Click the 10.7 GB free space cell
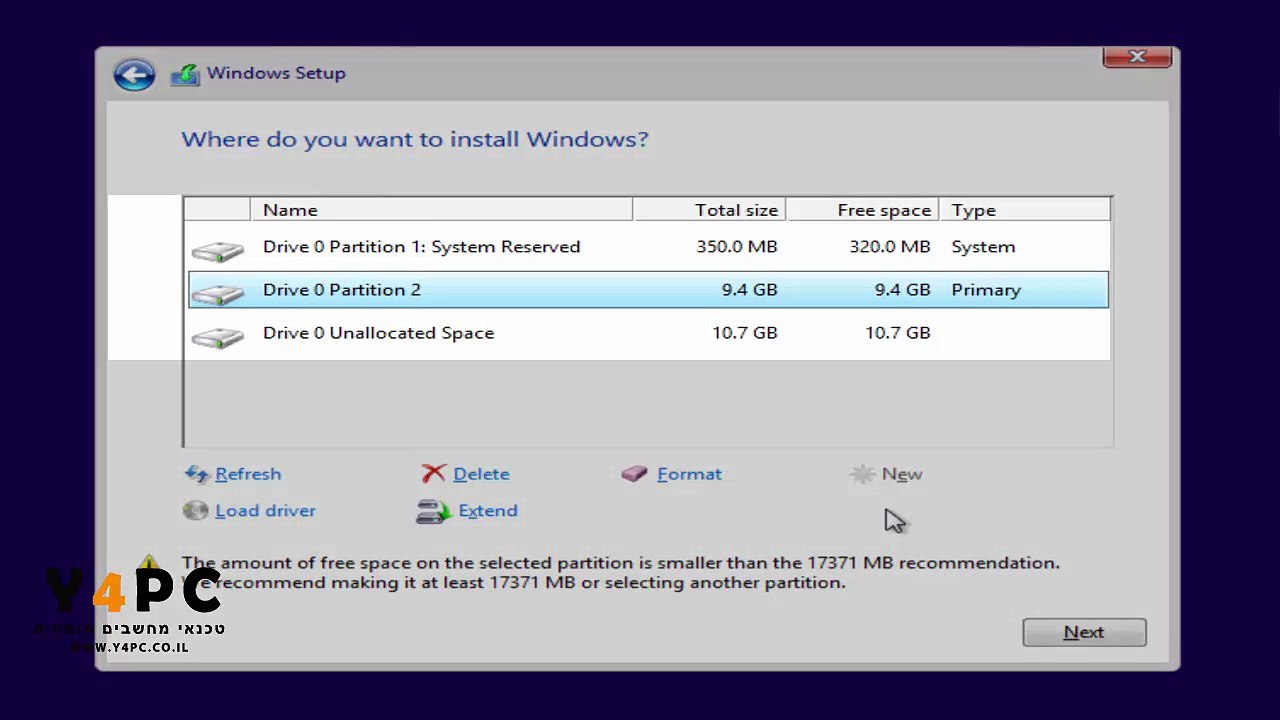 [x=898, y=333]
